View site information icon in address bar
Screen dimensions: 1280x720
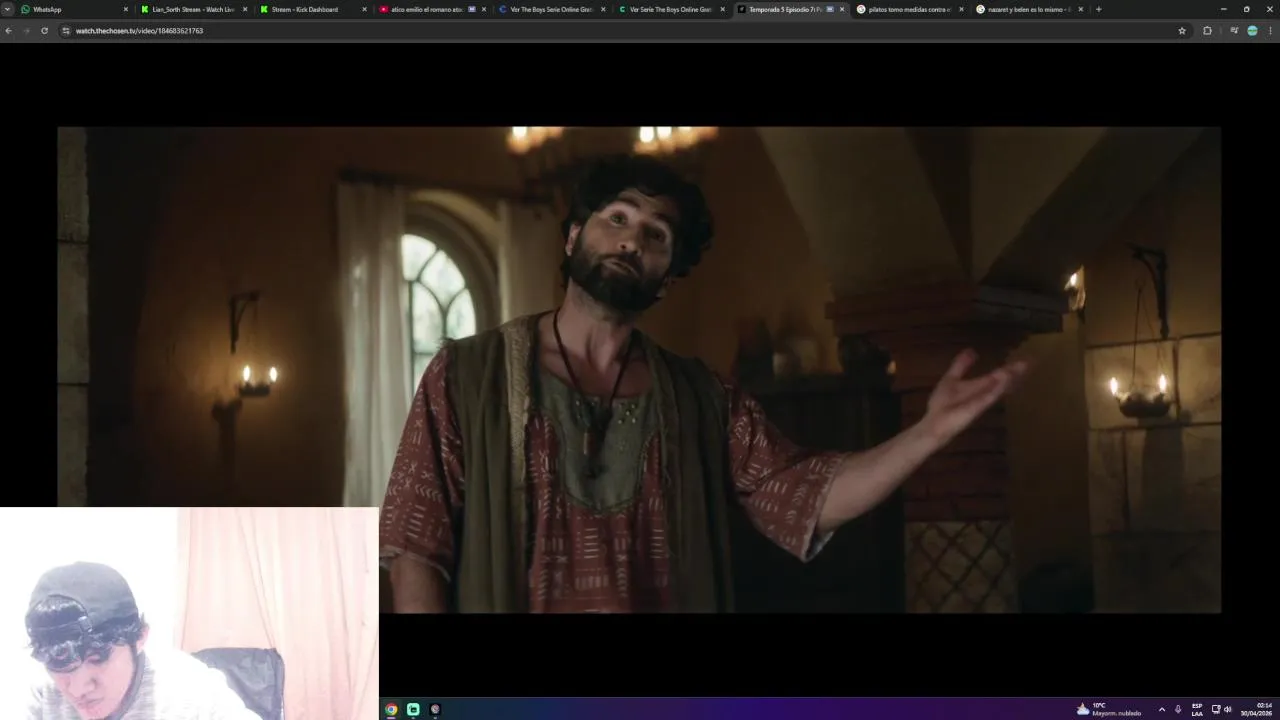coord(66,31)
